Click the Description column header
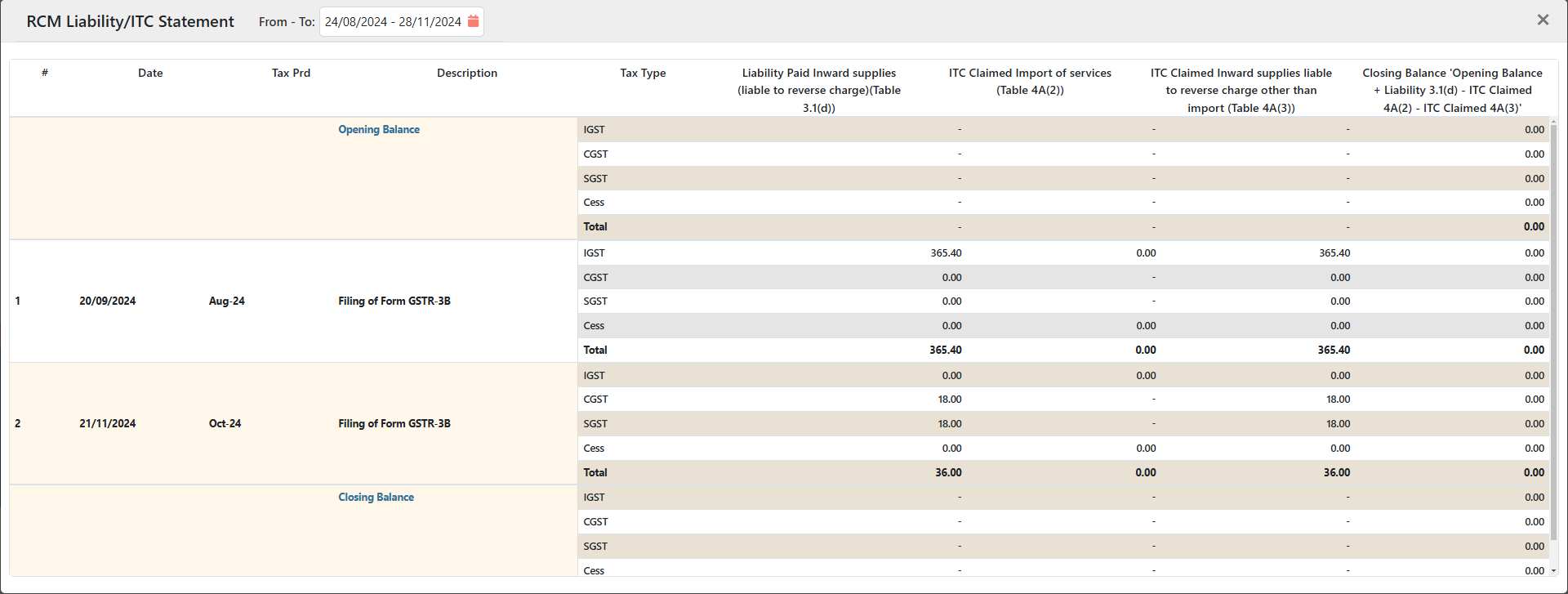The image size is (1568, 594). (x=467, y=73)
